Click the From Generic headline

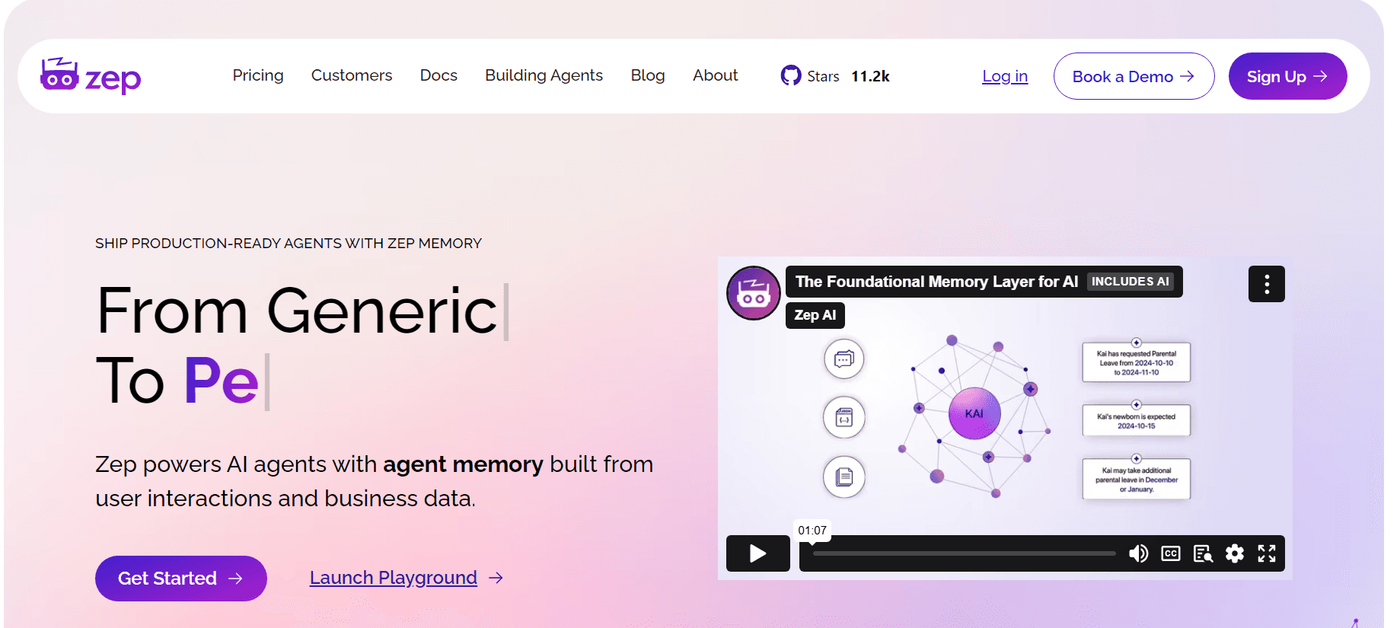click(x=297, y=310)
